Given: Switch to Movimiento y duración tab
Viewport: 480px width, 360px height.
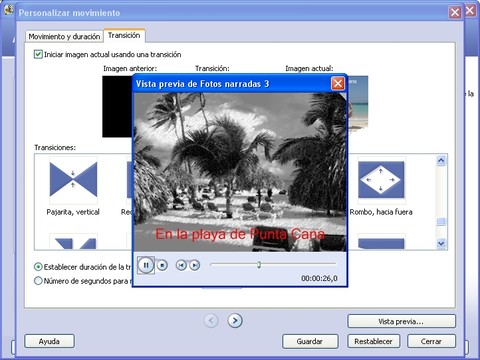Looking at the screenshot, I should pos(64,36).
